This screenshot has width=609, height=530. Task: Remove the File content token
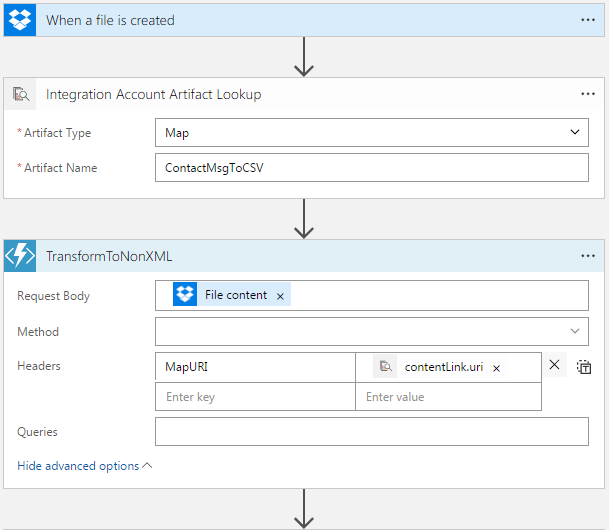[x=280, y=297]
